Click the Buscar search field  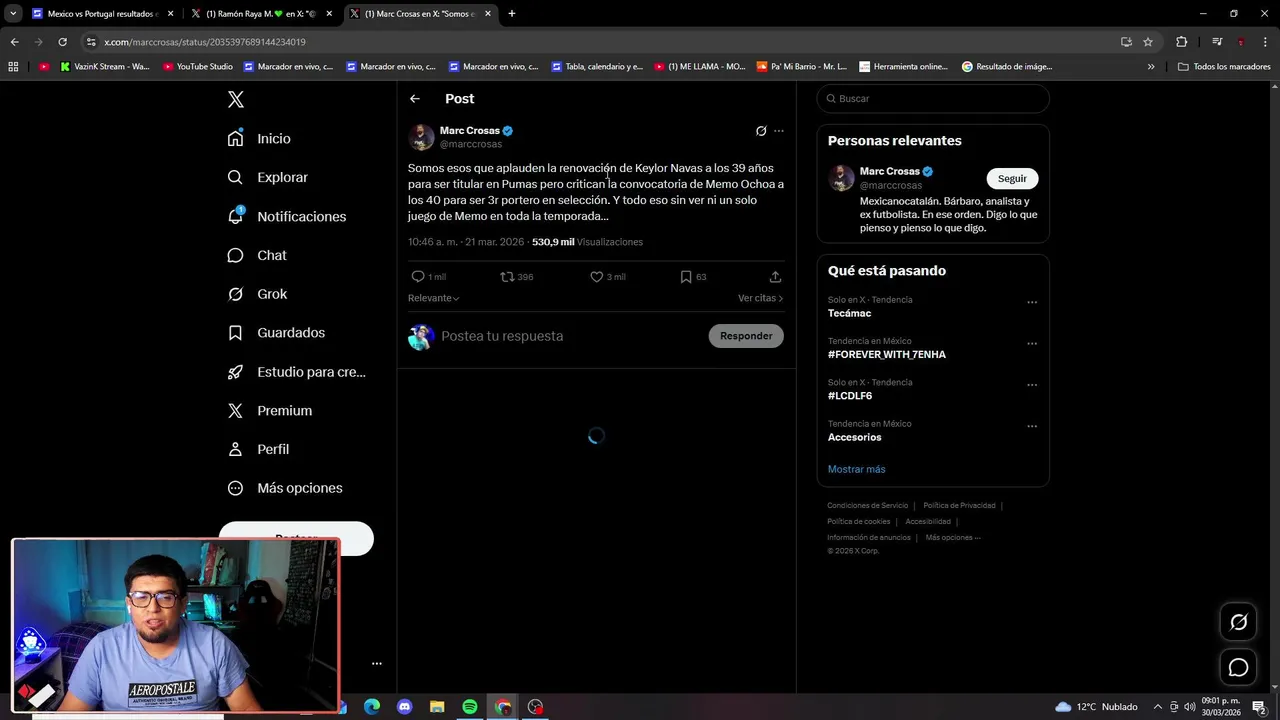[933, 99]
